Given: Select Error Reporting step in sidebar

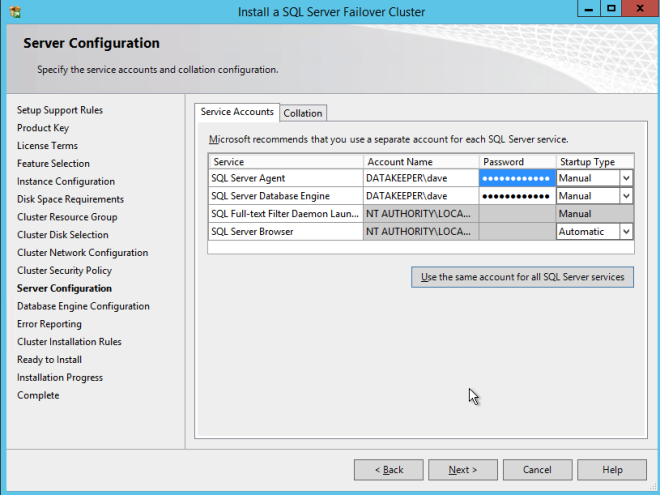Looking at the screenshot, I should tap(49, 324).
